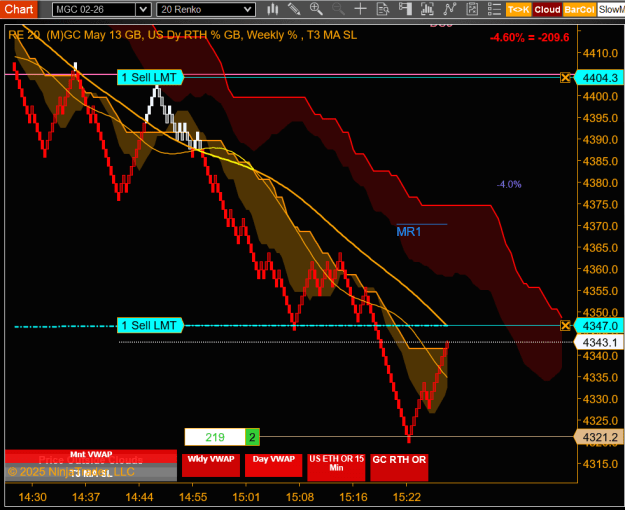625x510 pixels.
Task: Click the 4315.0 price axis label
Action: coord(600,464)
